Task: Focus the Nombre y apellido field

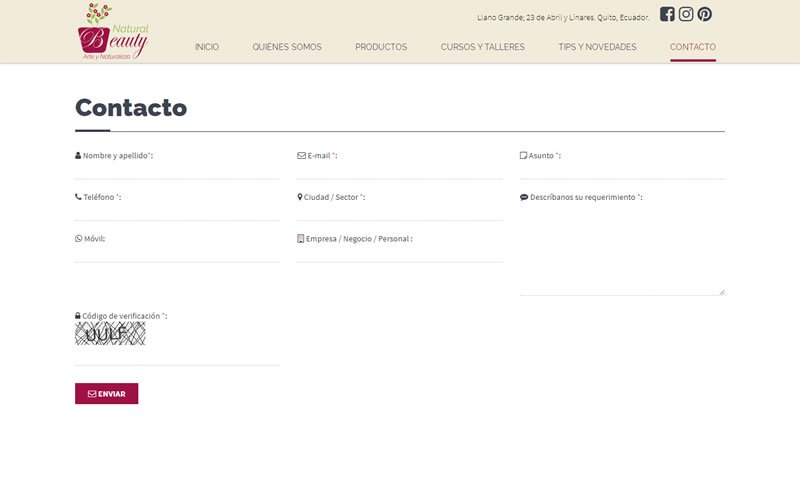Action: coord(177,170)
